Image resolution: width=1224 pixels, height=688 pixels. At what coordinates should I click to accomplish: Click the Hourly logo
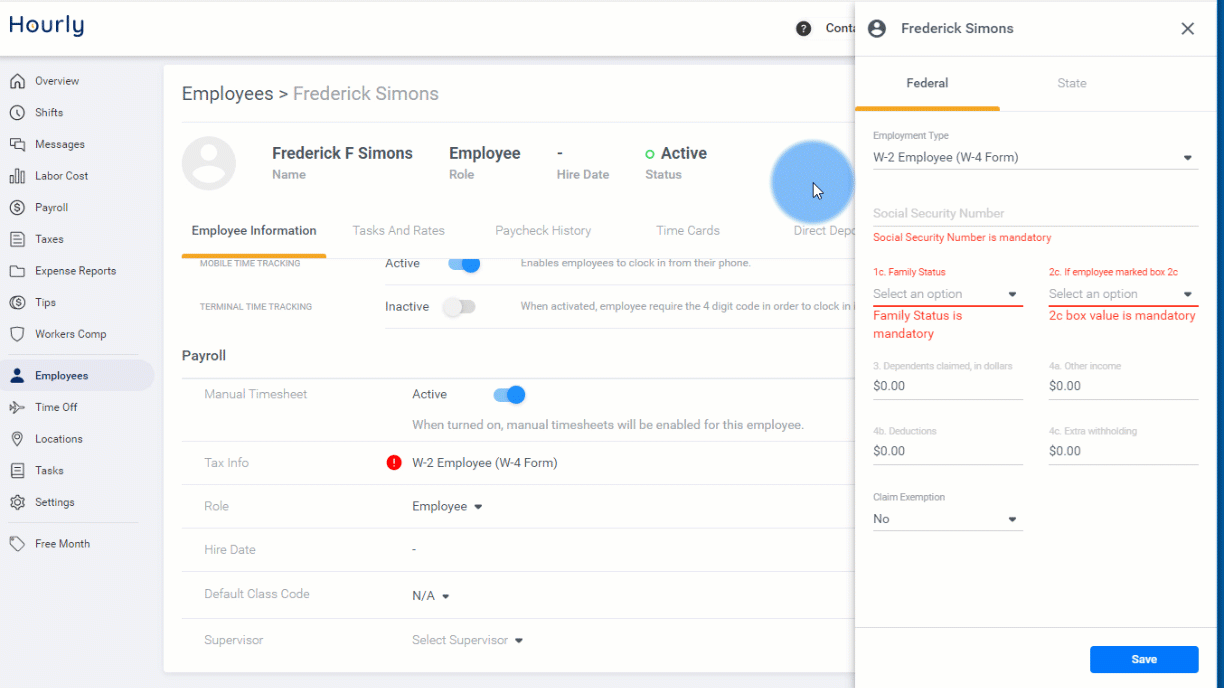46,26
